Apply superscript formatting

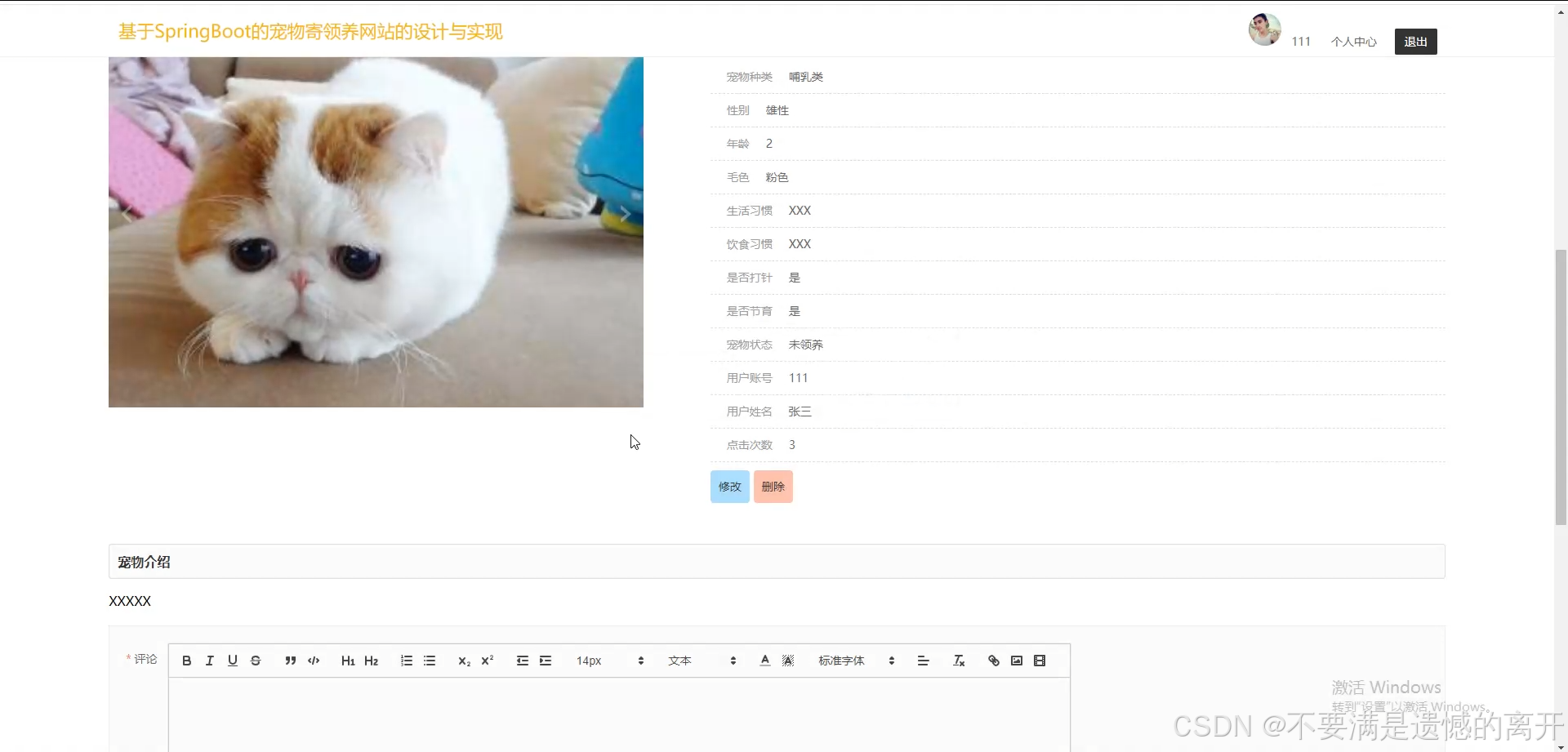(488, 661)
